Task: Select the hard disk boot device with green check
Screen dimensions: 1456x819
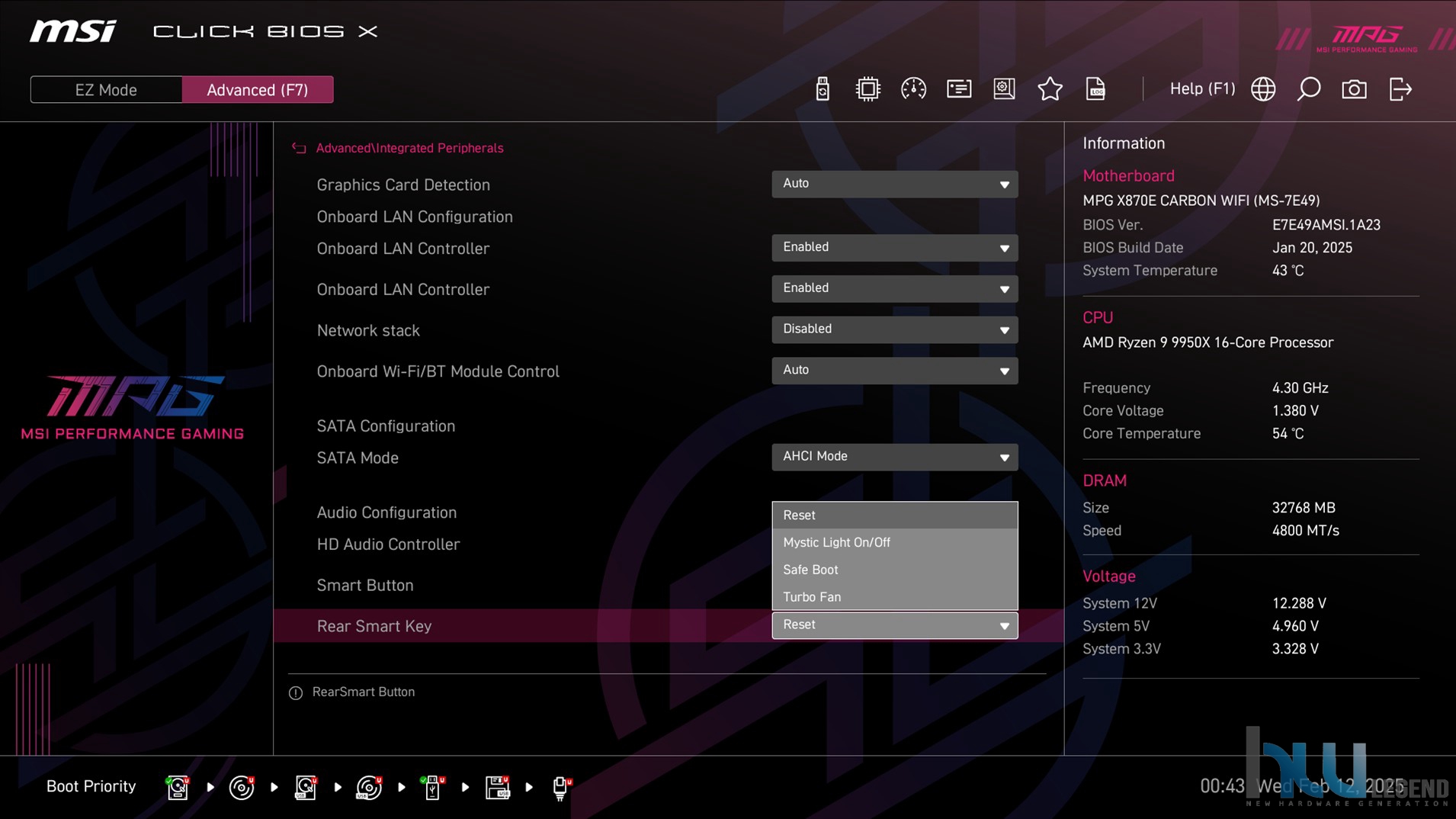Action: (178, 787)
